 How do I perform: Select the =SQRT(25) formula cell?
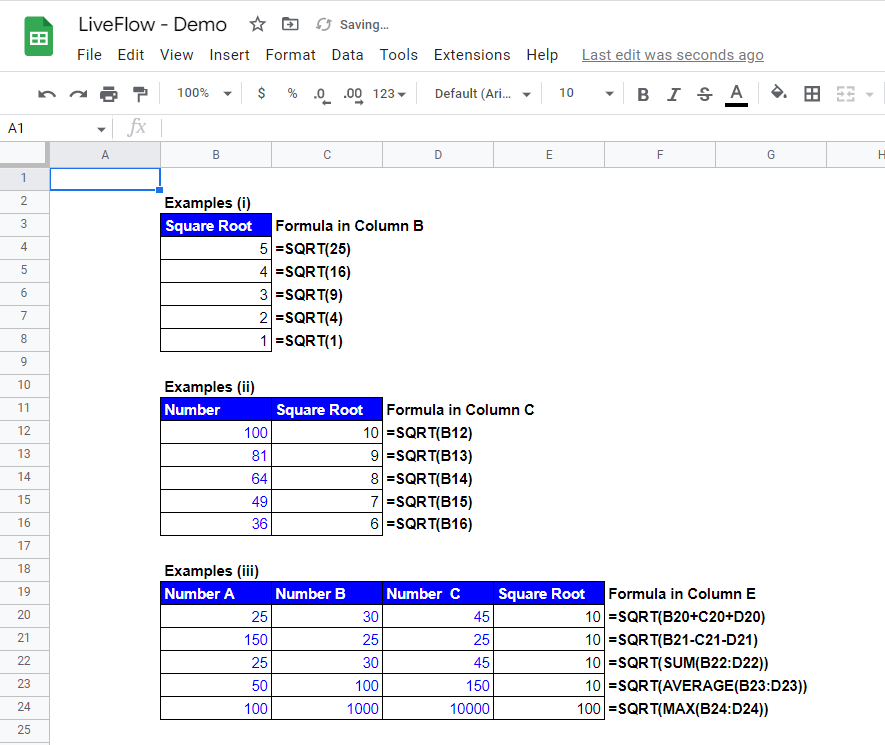pyautogui.click(x=313, y=249)
